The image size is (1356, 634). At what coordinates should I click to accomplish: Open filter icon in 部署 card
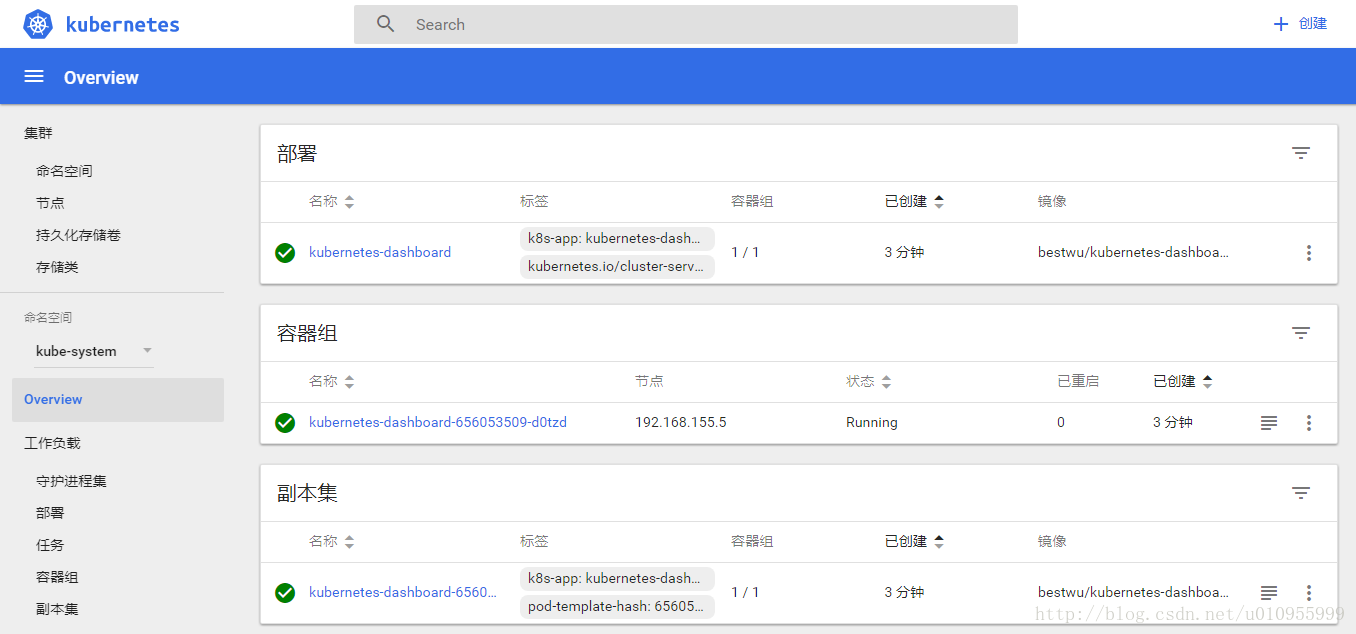1301,153
